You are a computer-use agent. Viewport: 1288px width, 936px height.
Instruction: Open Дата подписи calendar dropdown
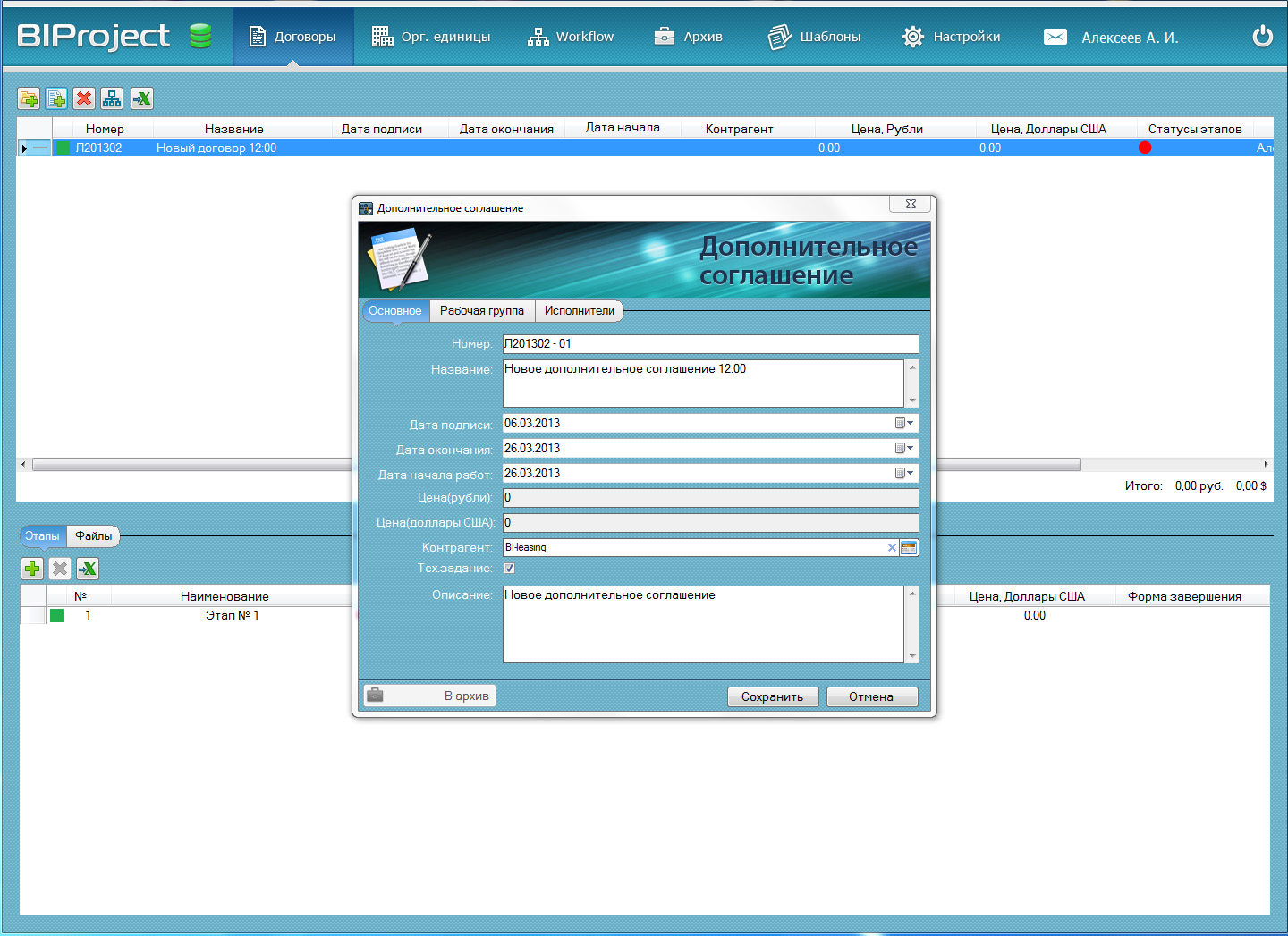click(904, 424)
